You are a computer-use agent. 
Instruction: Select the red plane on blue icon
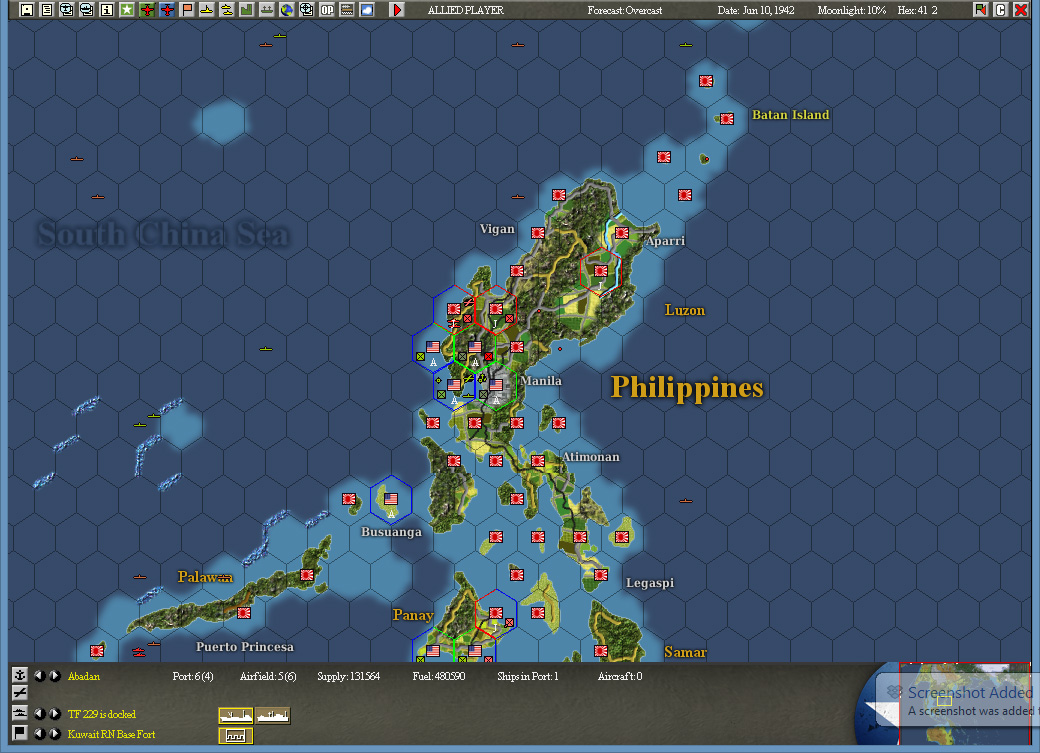click(166, 9)
